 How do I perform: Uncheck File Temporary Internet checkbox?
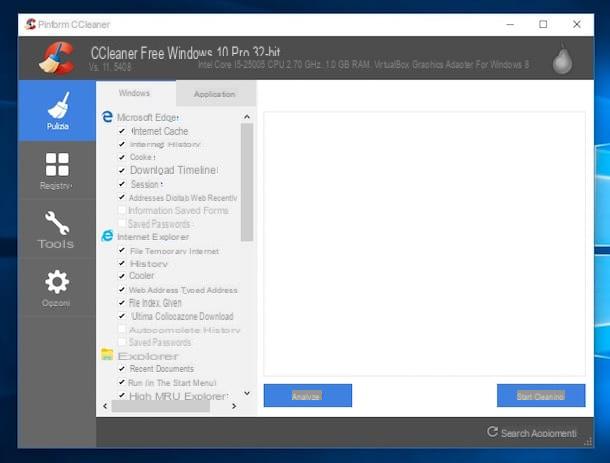click(x=122, y=251)
